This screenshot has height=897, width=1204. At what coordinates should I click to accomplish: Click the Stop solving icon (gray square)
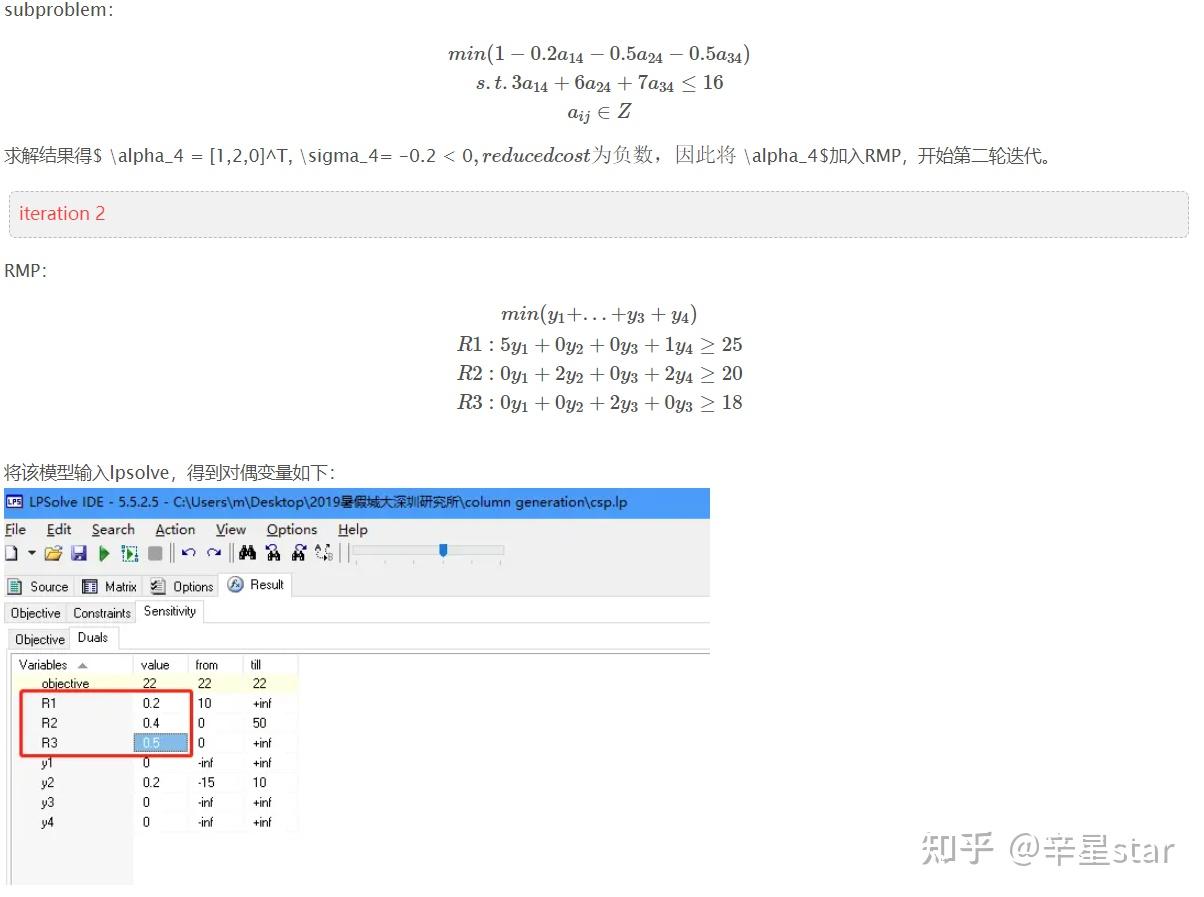pos(153,553)
